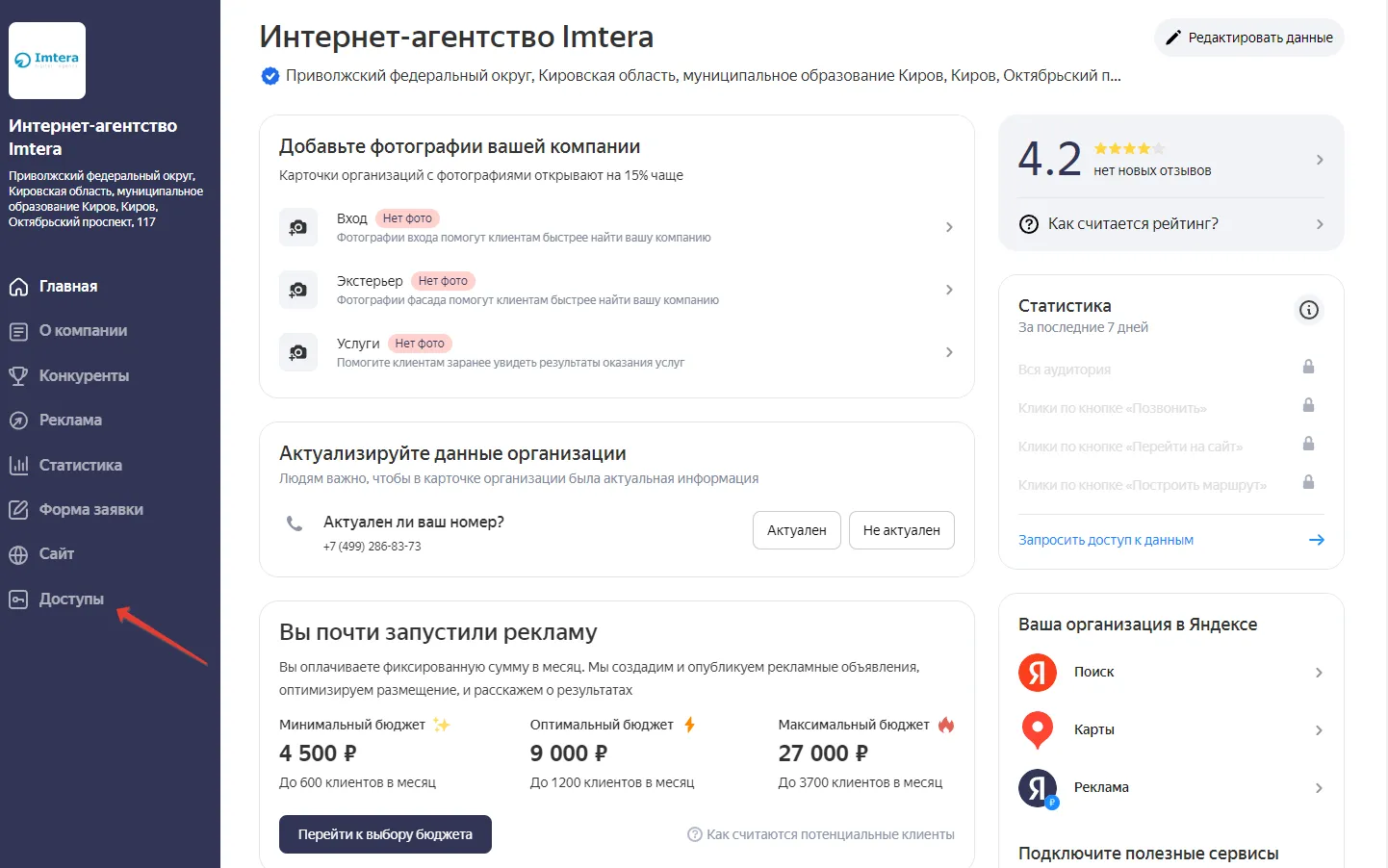Click the Не актуален button
The width and height of the screenshot is (1388, 868).
point(902,530)
